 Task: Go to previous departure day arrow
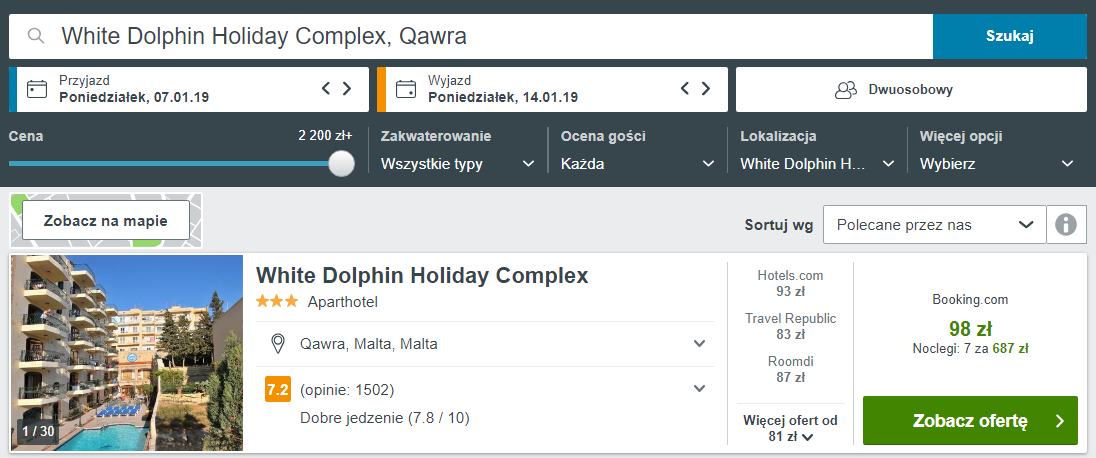685,89
